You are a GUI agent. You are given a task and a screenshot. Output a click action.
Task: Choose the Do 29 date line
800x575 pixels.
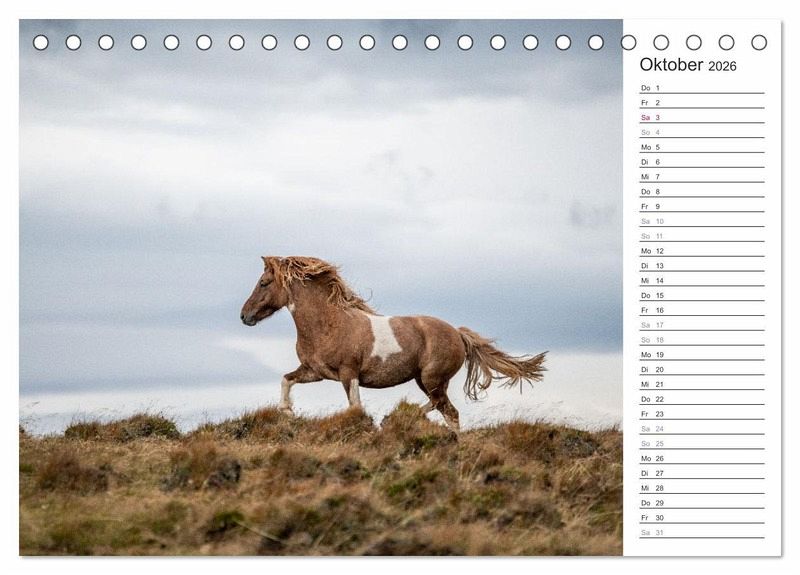click(x=701, y=503)
